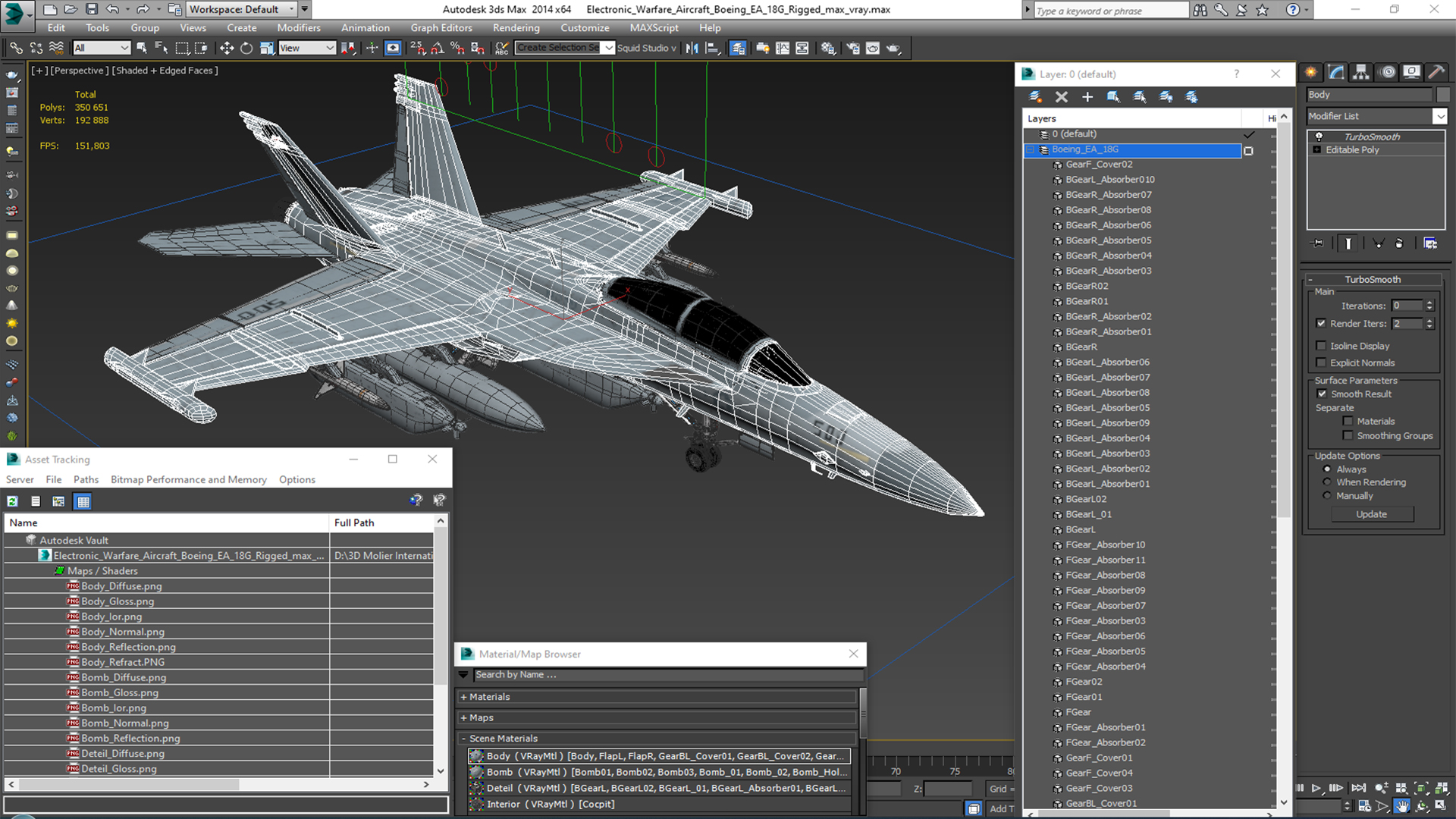Open the Hierarchy command panel tab
The width and height of the screenshot is (1456, 819).
[x=1361, y=72]
